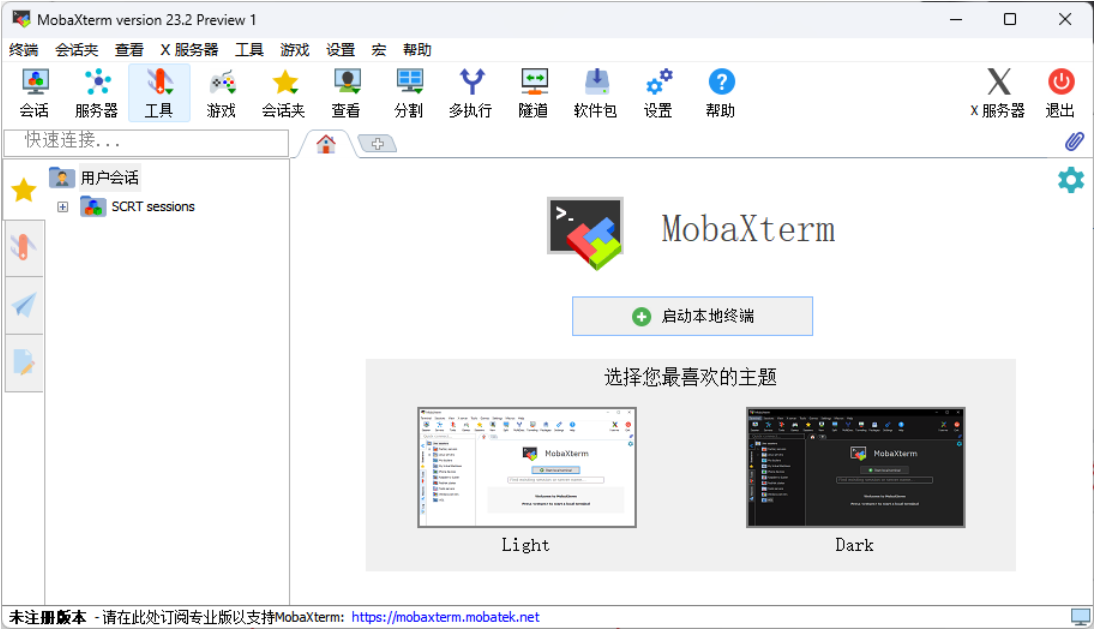Open the 设置 menu in menu bar
The width and height of the screenshot is (1096, 631).
click(x=340, y=50)
